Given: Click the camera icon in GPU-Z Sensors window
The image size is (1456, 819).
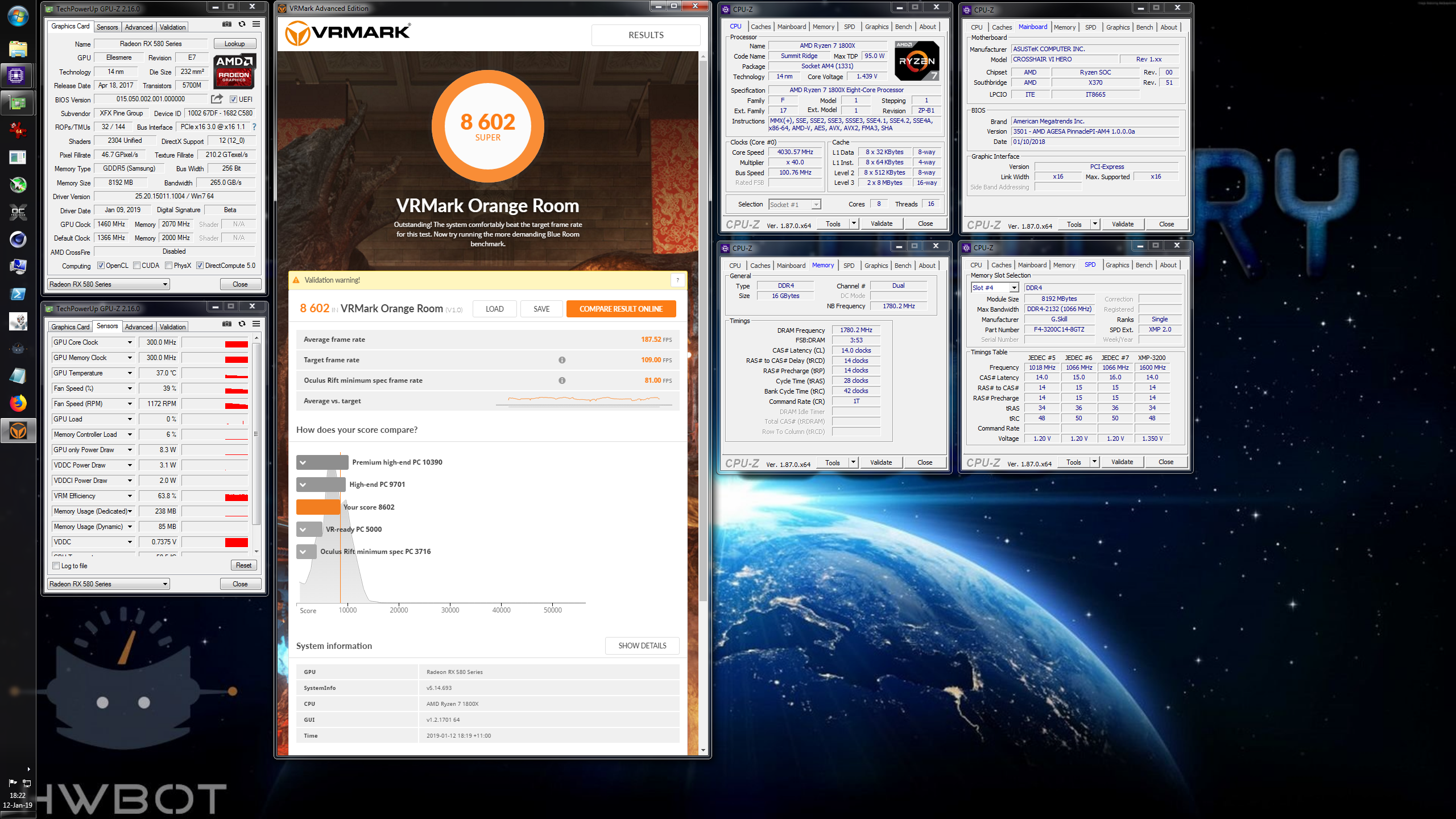Looking at the screenshot, I should [x=227, y=324].
